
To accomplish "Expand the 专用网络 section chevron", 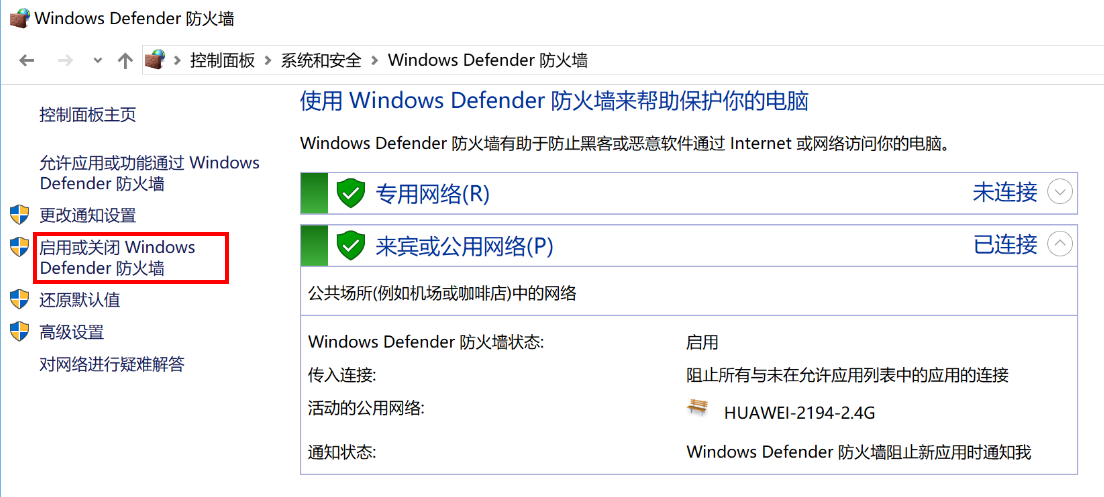I will tap(1059, 192).
